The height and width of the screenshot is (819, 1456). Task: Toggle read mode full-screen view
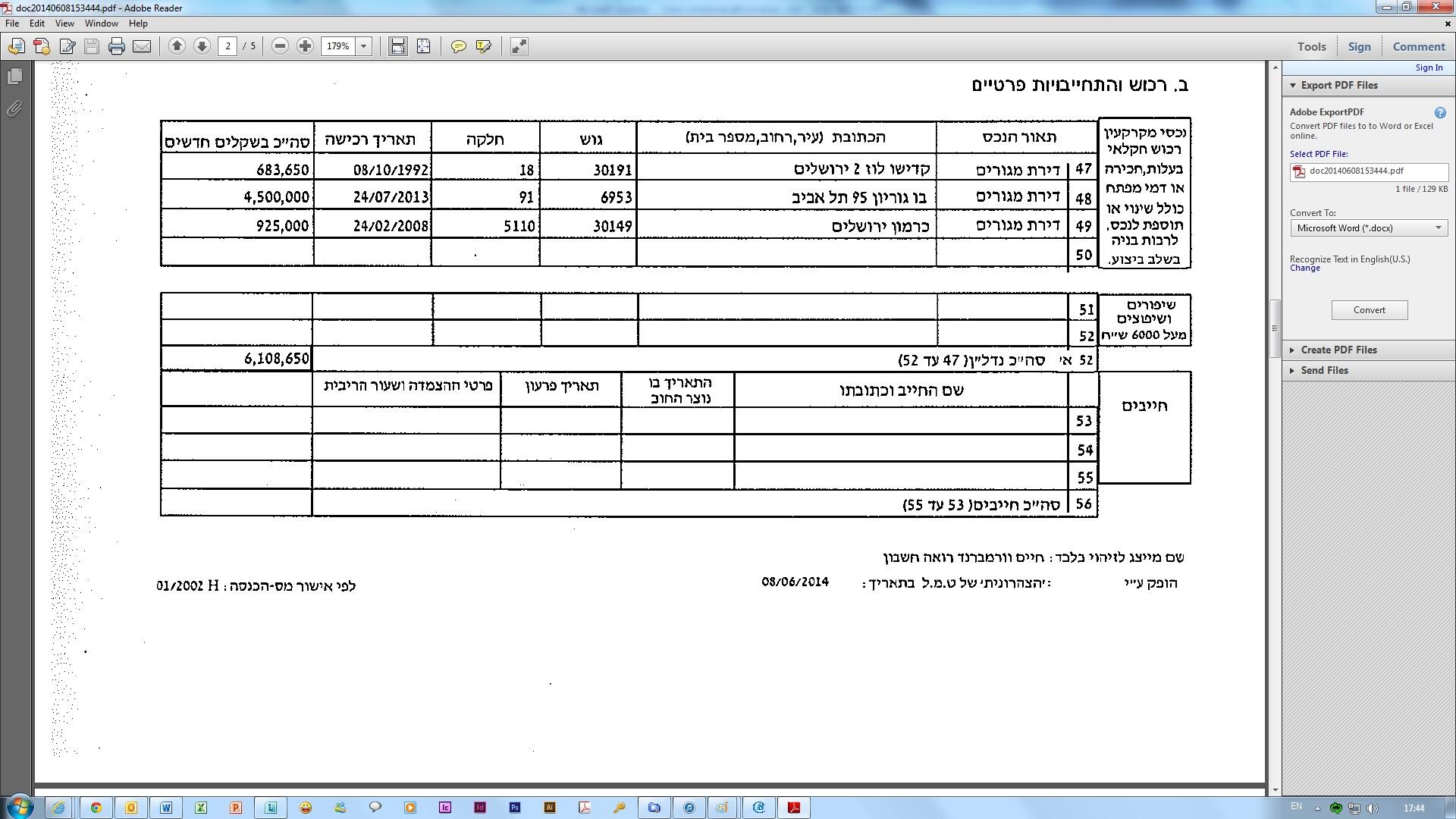[519, 46]
